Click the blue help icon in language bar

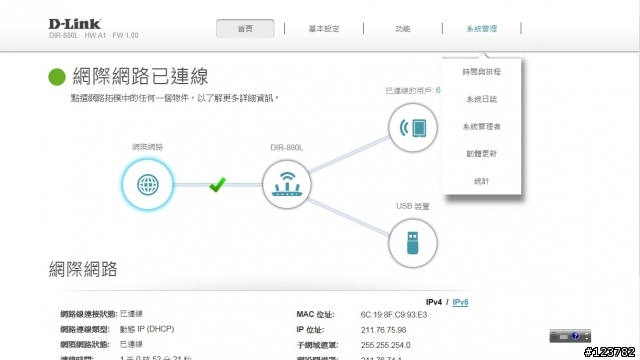576,336
